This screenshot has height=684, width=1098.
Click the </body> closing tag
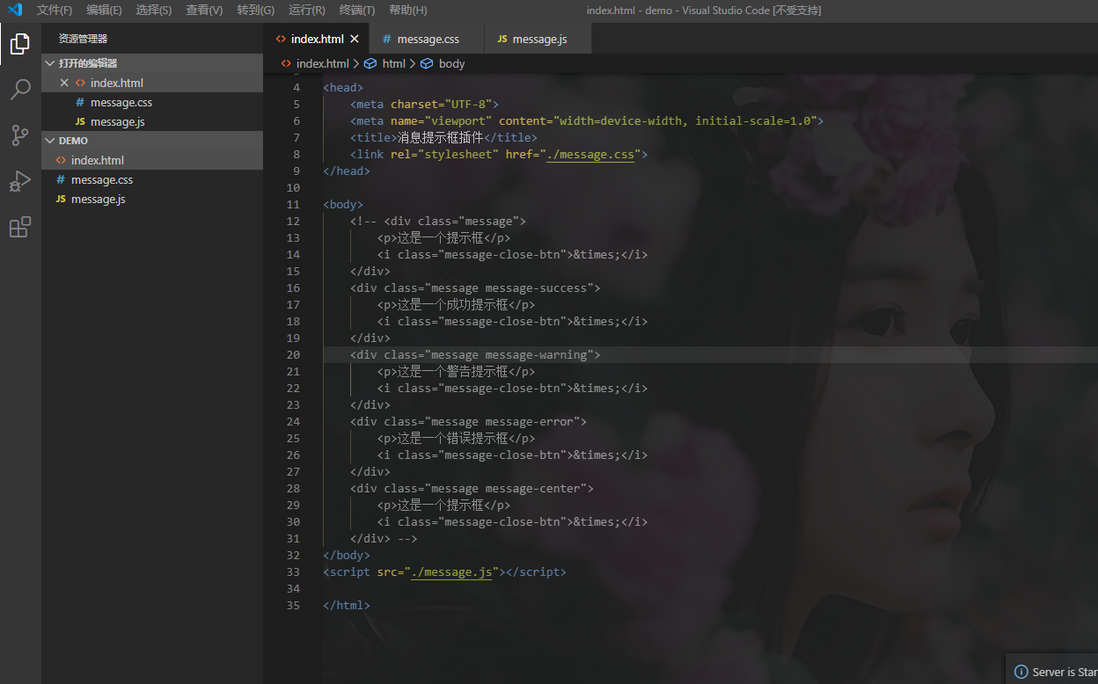click(x=346, y=555)
